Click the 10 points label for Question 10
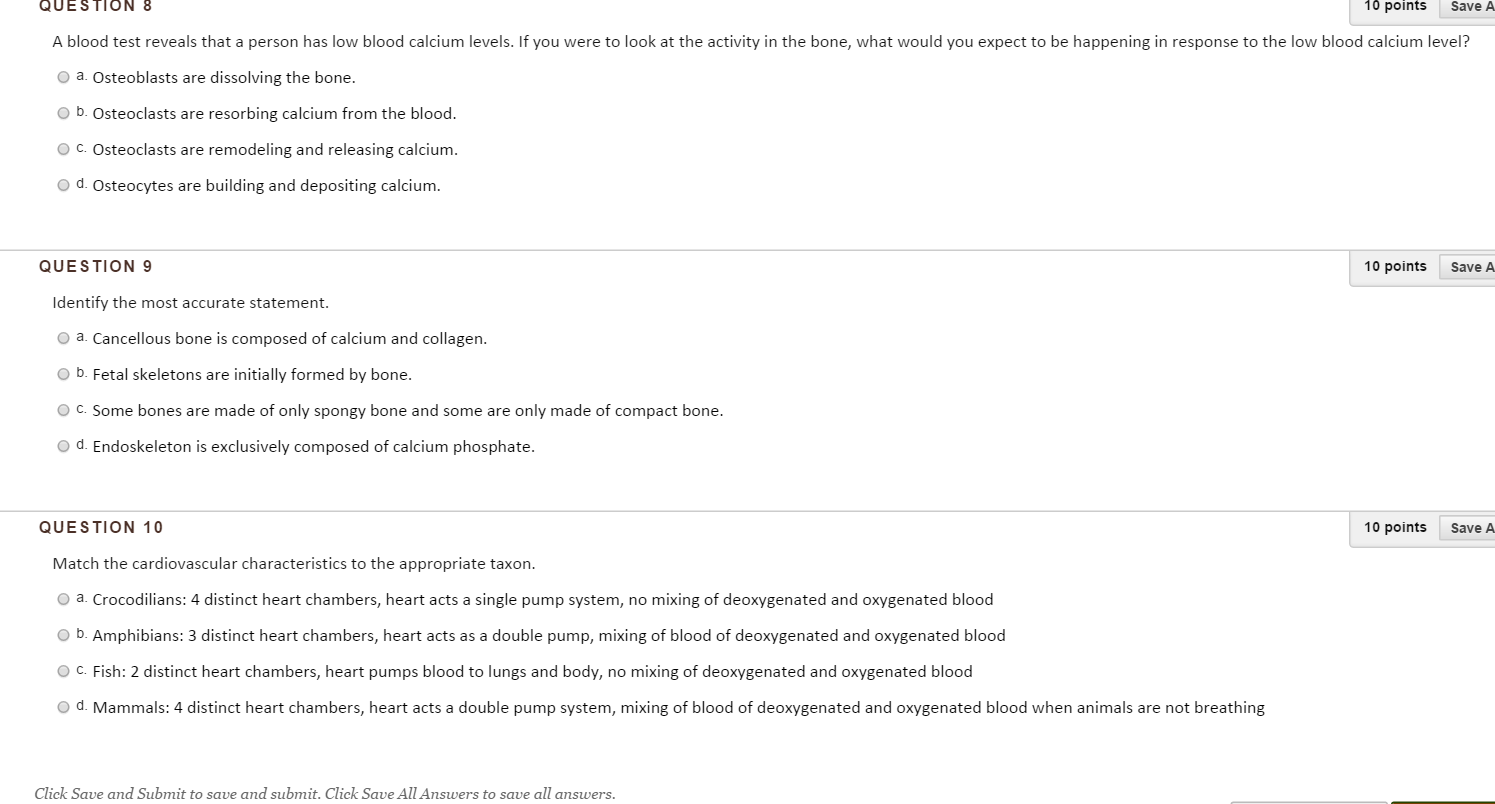Screen dimensions: 1495x804 click(x=1394, y=527)
